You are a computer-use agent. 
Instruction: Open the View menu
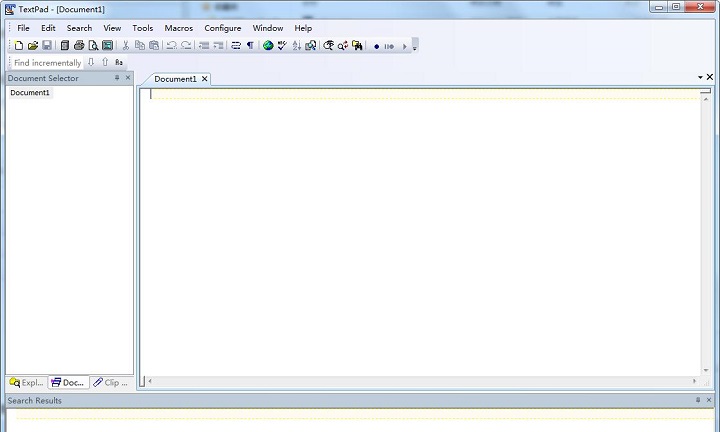pyautogui.click(x=112, y=28)
